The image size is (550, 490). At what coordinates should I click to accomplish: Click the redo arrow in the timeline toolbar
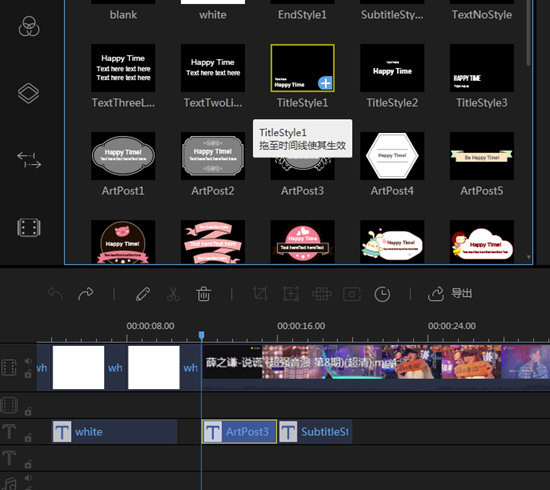tap(86, 294)
